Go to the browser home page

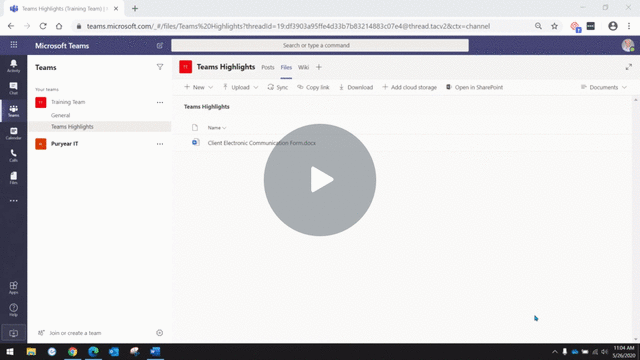[59, 26]
